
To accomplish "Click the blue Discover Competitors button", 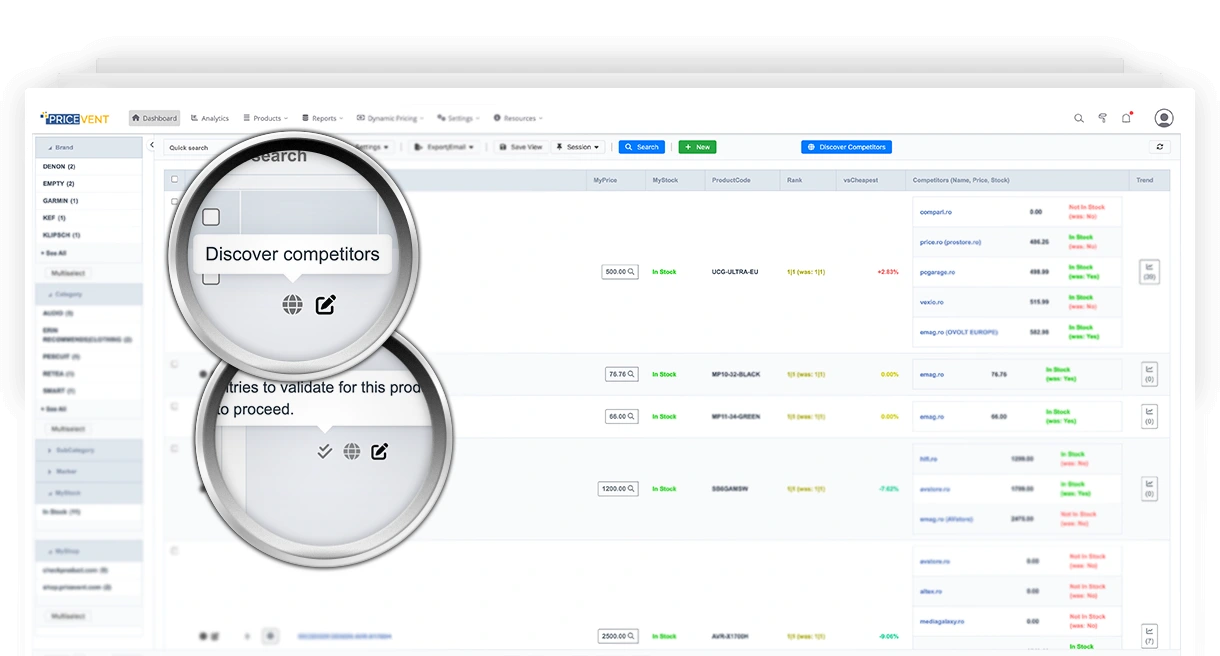I will [x=846, y=147].
